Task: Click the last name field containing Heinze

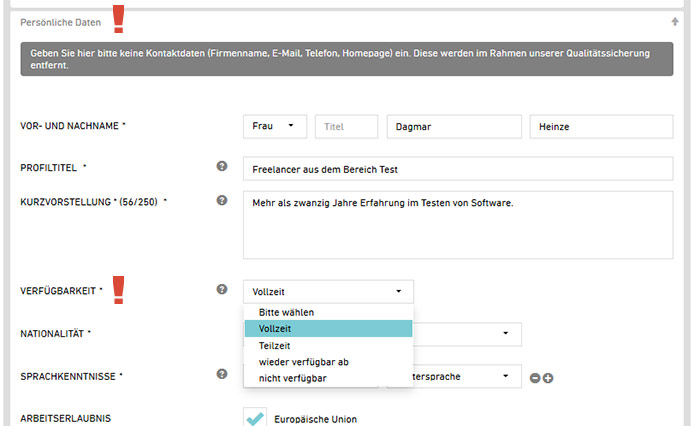Action: click(600, 126)
